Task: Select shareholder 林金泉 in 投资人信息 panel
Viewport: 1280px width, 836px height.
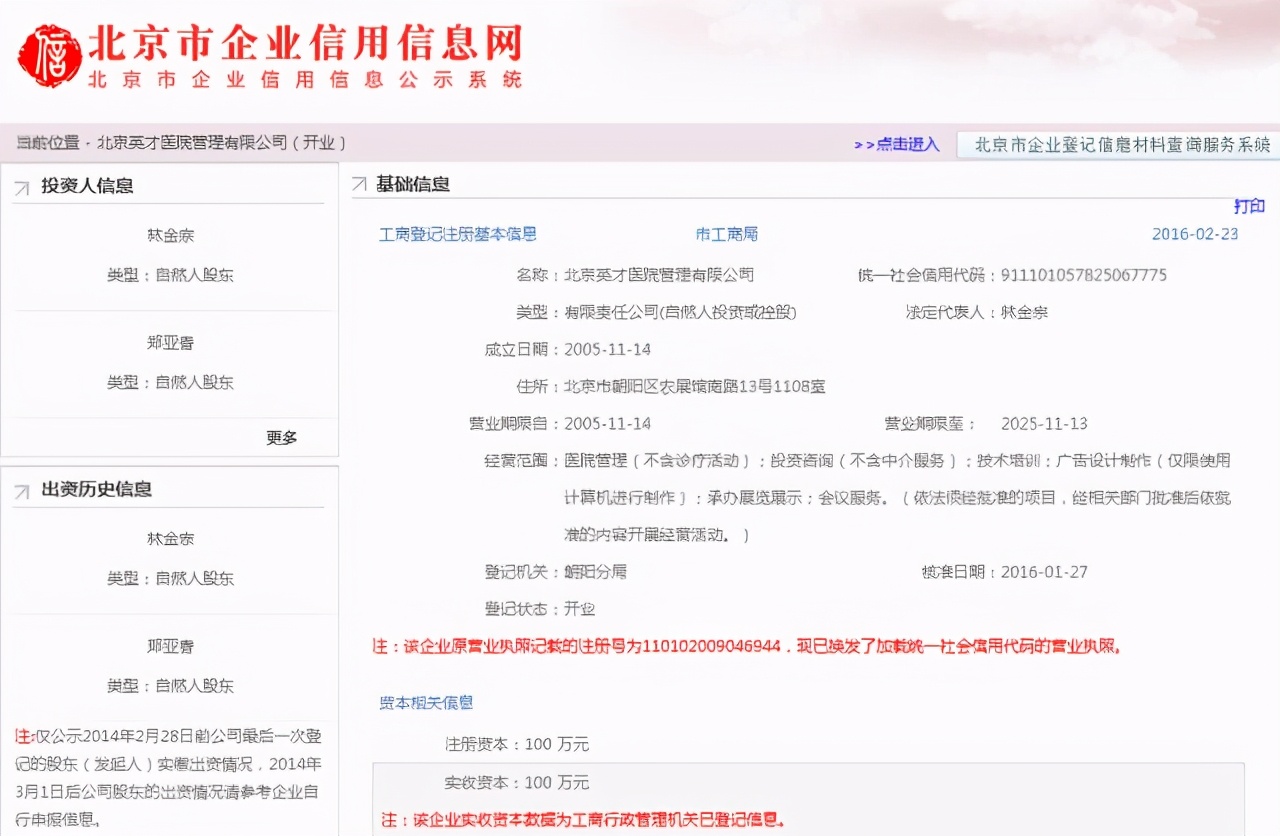Action: (x=169, y=236)
